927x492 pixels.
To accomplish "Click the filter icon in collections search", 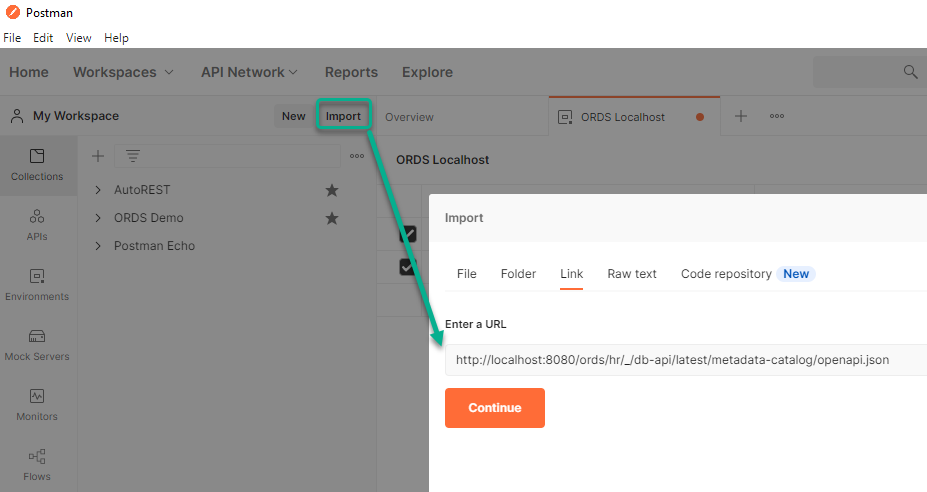I will coord(132,156).
